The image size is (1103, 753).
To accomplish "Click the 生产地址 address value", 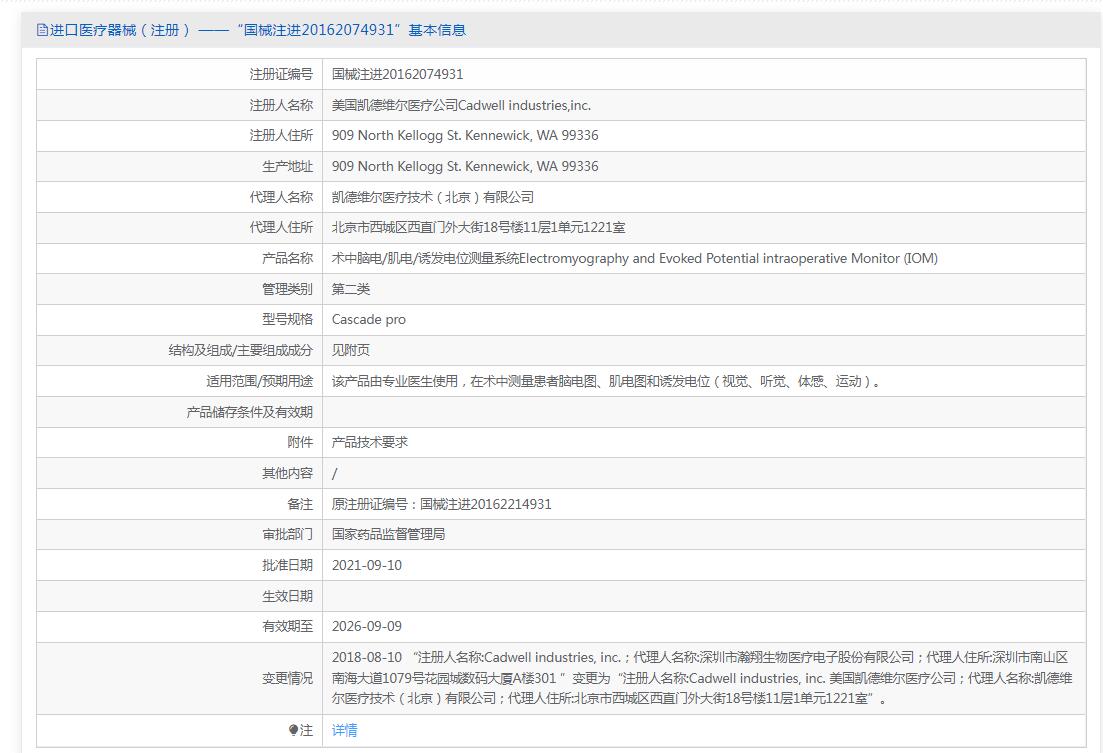I will pos(465,166).
